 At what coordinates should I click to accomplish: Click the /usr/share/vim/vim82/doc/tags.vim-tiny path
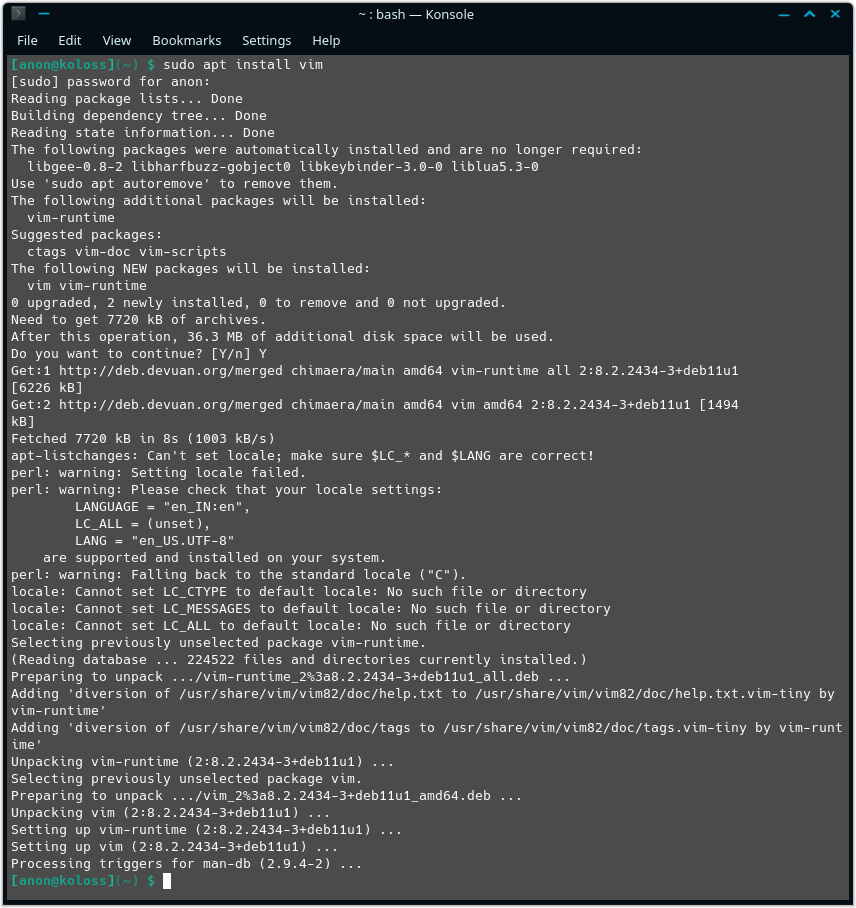pos(595,728)
